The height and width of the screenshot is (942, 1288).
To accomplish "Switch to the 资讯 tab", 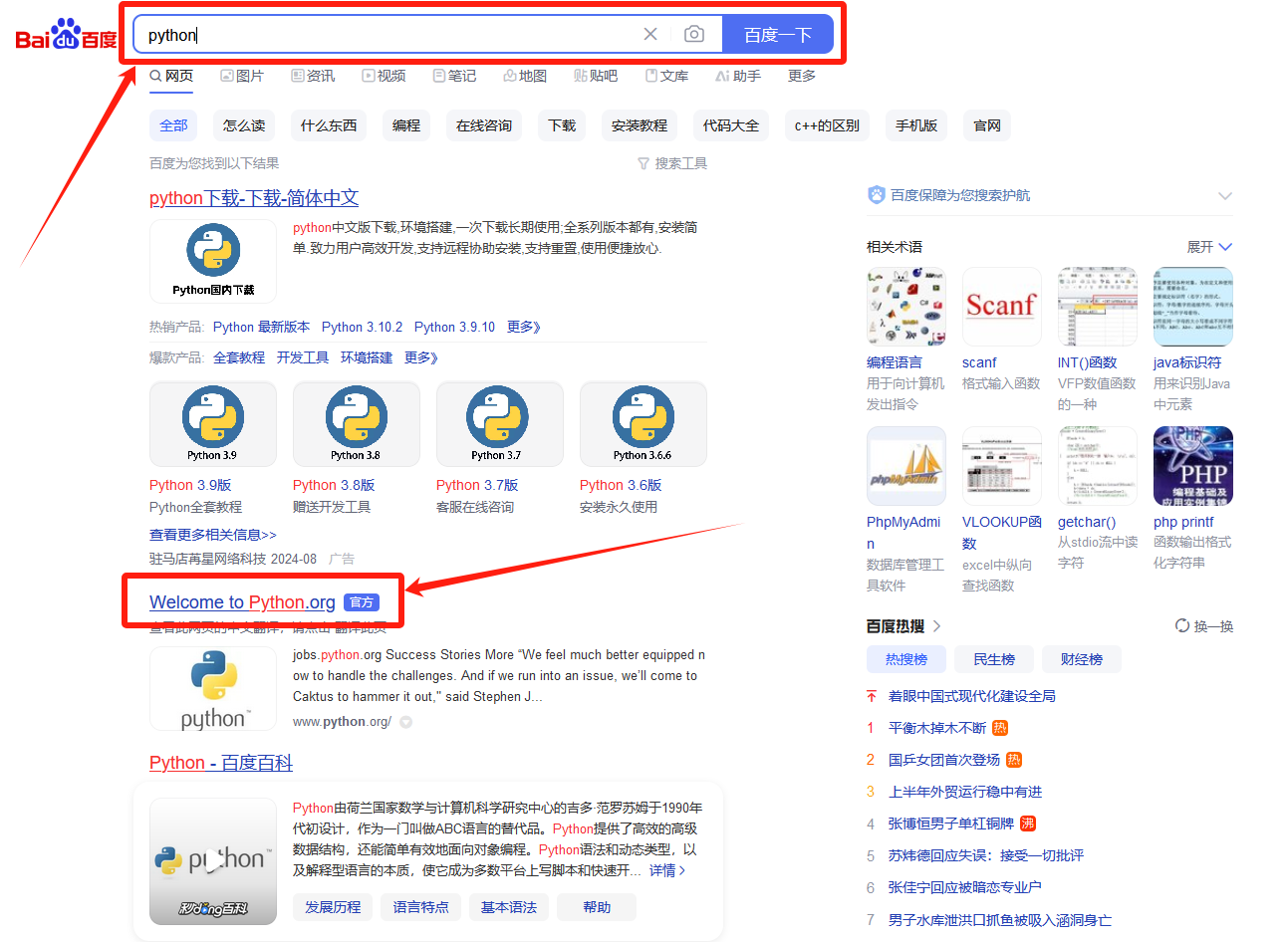I will [x=313, y=76].
